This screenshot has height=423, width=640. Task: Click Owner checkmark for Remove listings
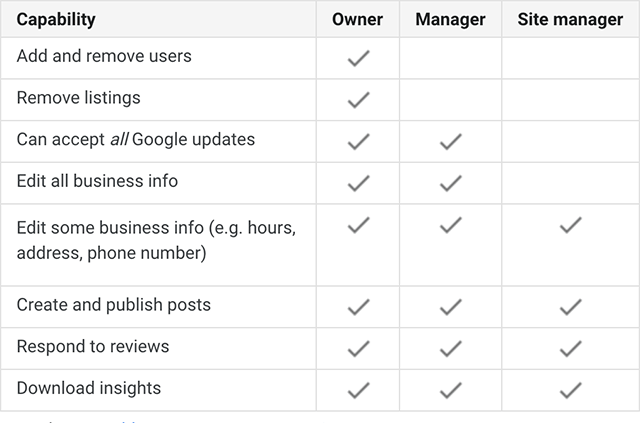pyautogui.click(x=358, y=100)
